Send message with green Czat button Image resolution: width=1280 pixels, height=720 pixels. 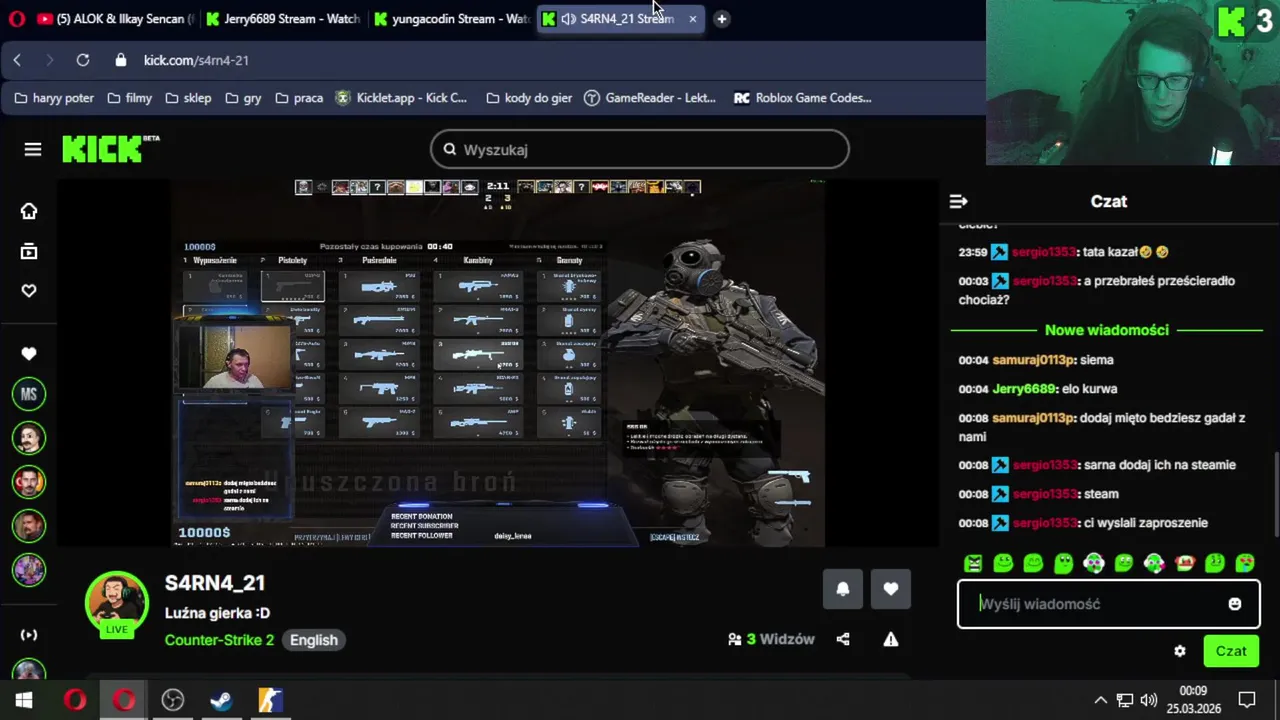pos(1231,651)
